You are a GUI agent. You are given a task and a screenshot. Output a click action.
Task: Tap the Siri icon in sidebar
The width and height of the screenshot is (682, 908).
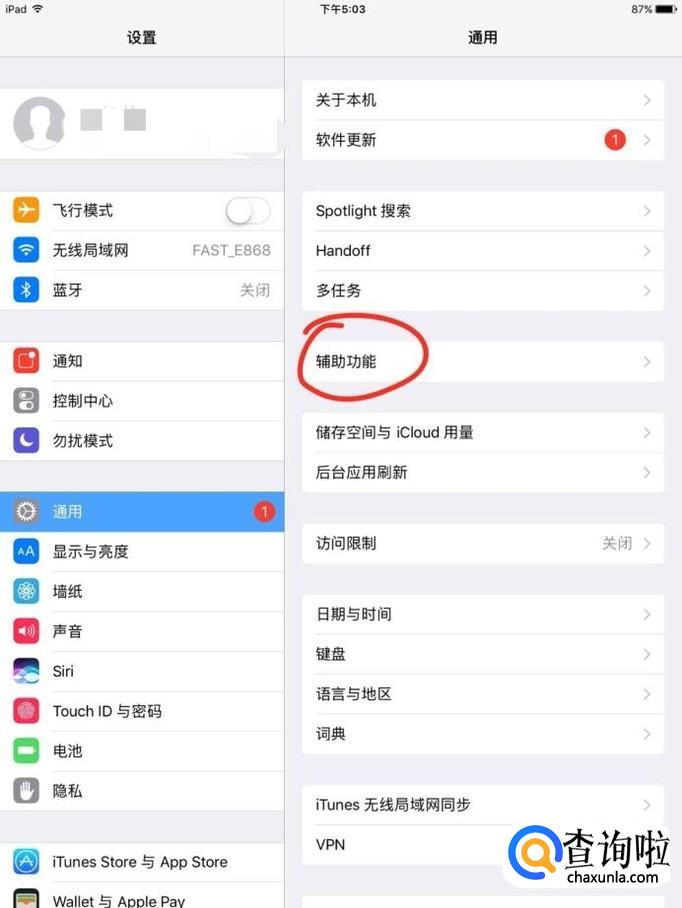pos(26,671)
